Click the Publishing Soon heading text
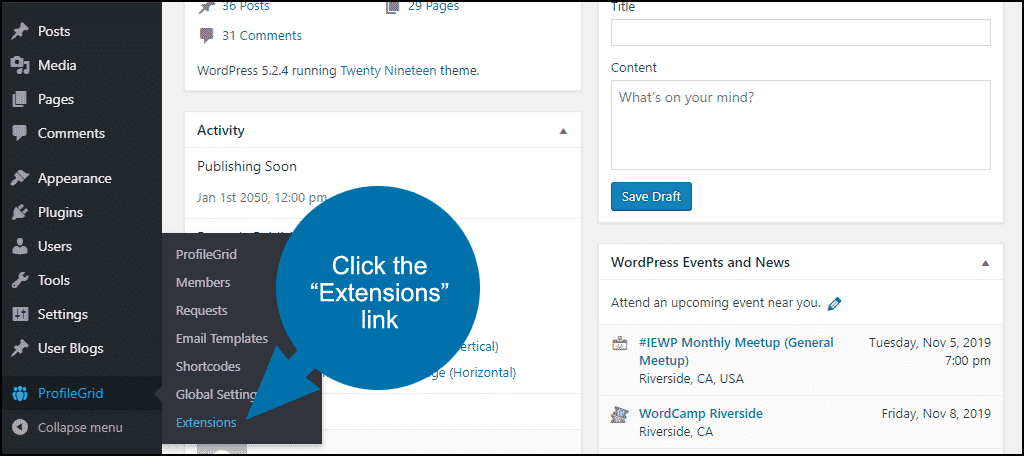 247,167
